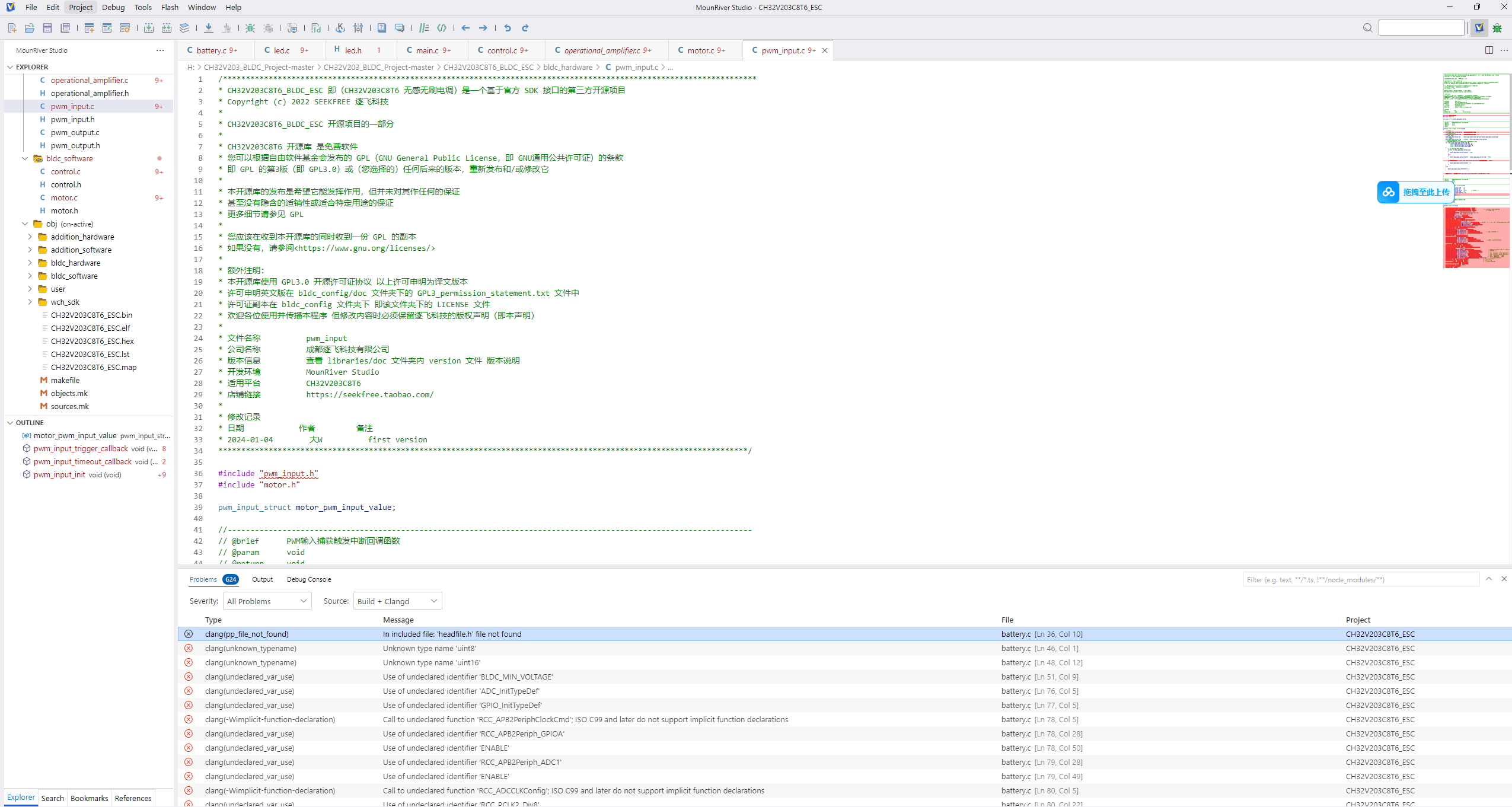Click the navigate back arrow icon
Image resolution: width=1512 pixels, height=807 pixels.
(x=465, y=28)
